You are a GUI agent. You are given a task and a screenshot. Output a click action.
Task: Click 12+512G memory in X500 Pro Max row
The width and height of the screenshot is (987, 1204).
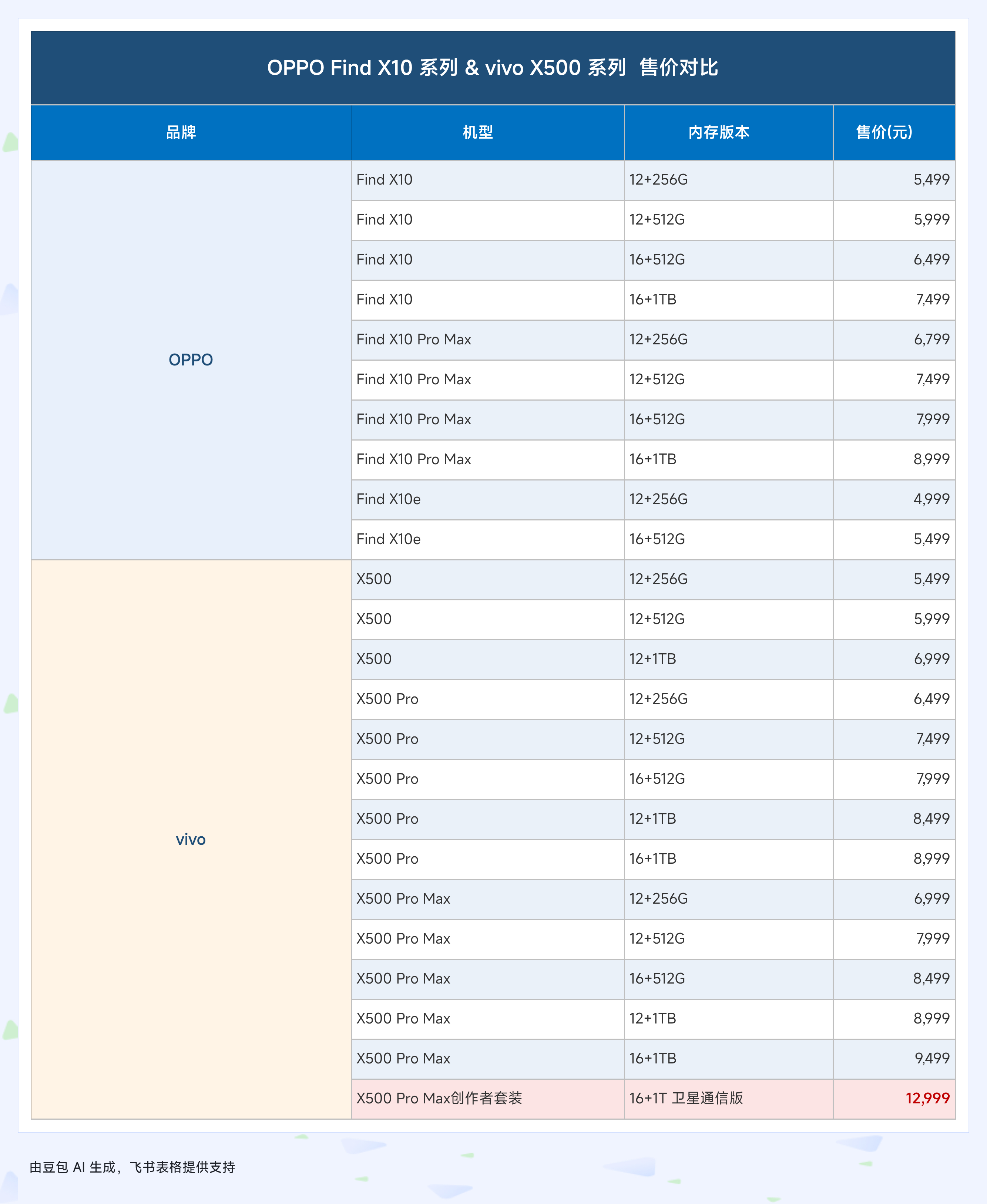point(728,939)
